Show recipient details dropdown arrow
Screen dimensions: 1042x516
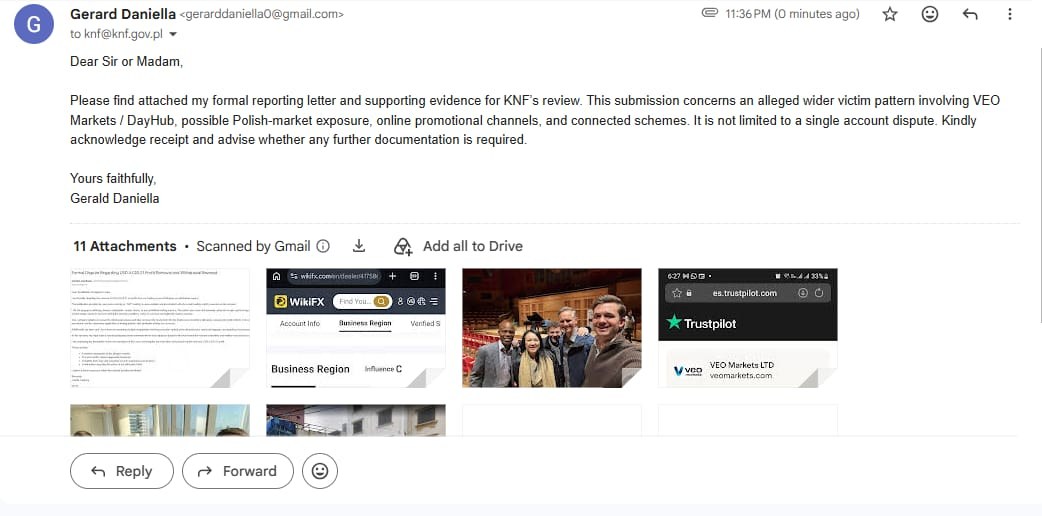pos(173,34)
